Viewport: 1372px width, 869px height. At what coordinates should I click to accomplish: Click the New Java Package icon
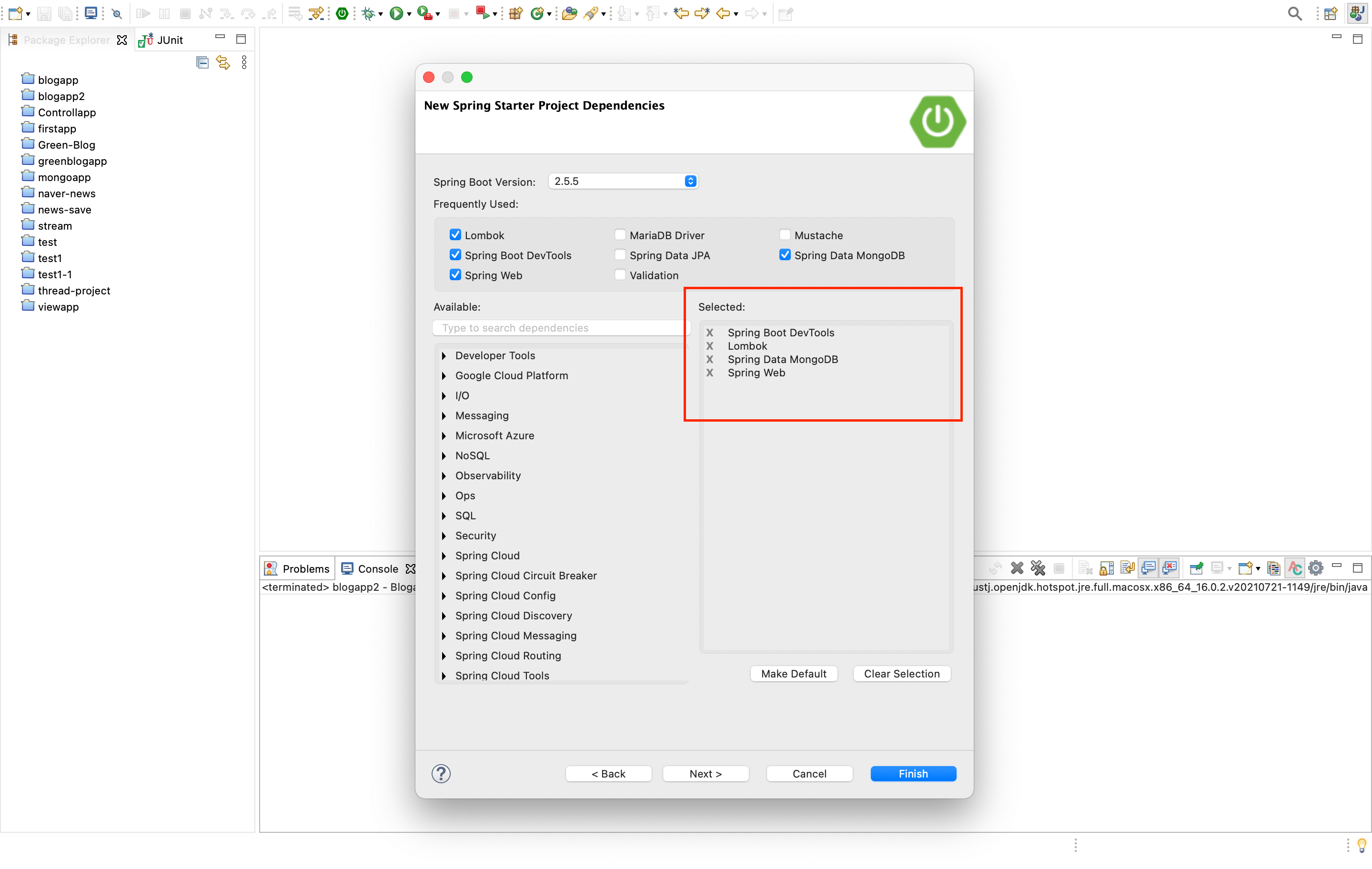click(515, 13)
